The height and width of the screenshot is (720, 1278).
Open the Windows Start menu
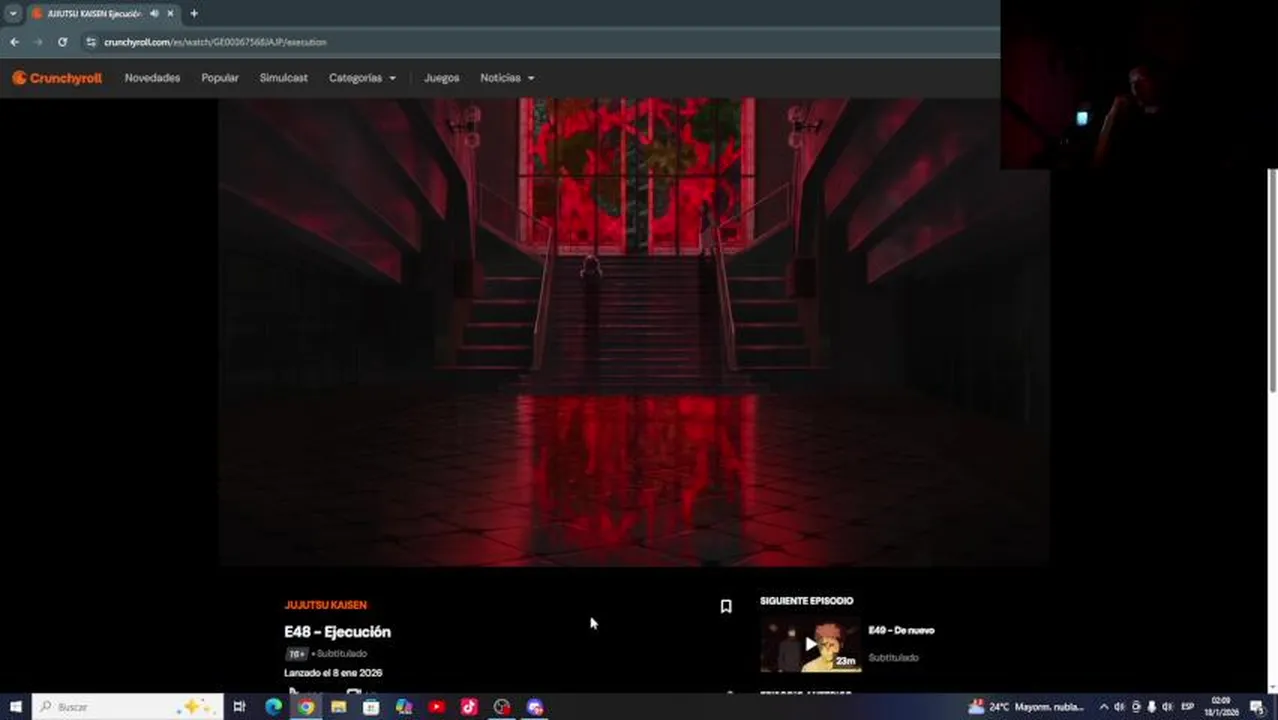pyautogui.click(x=15, y=707)
